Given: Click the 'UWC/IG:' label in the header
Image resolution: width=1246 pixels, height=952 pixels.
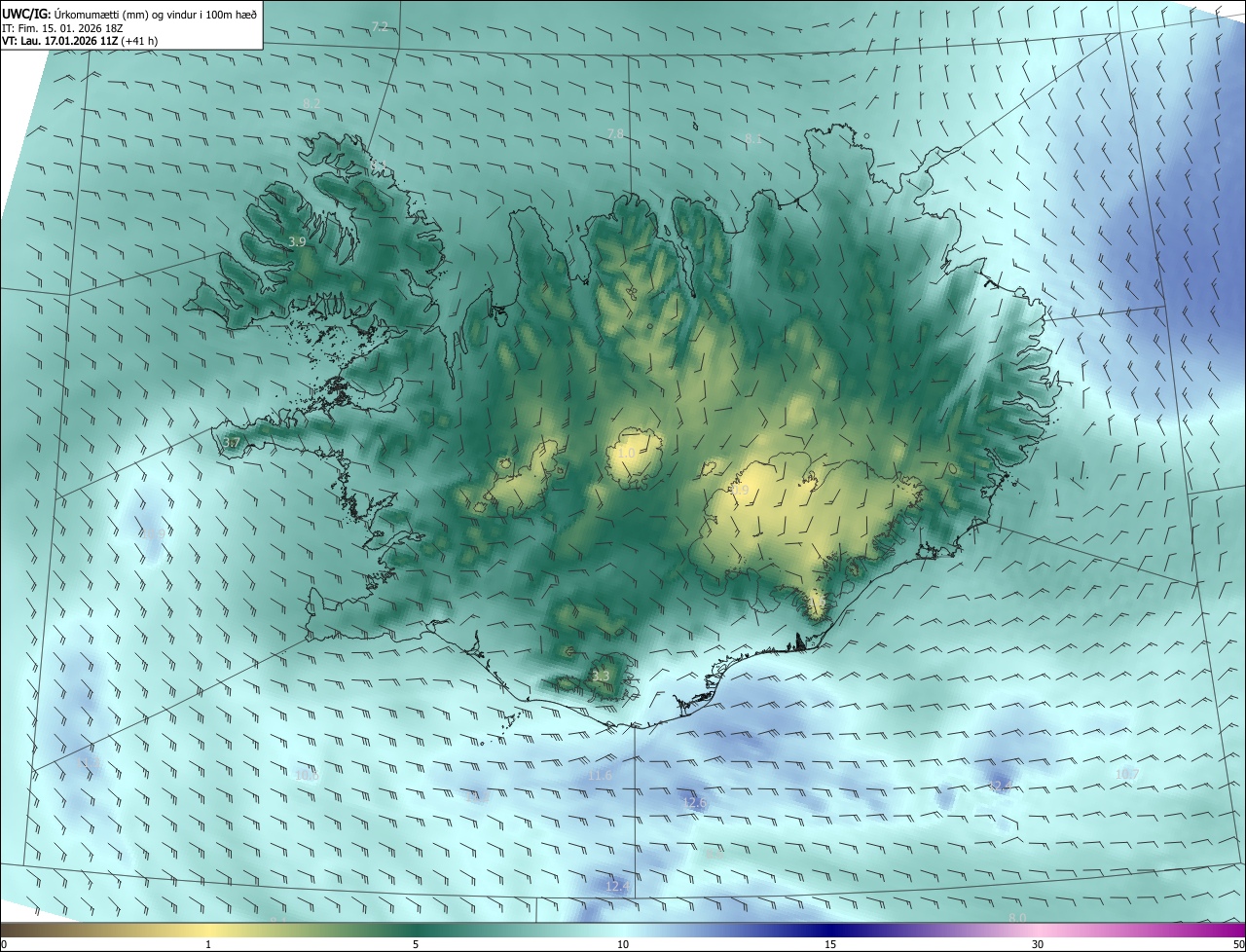Looking at the screenshot, I should click(26, 13).
